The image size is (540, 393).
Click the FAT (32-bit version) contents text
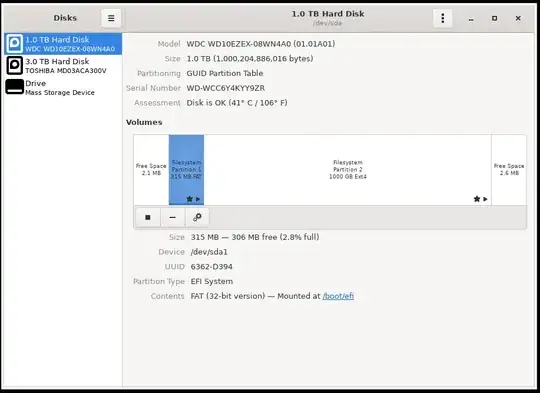point(228,296)
